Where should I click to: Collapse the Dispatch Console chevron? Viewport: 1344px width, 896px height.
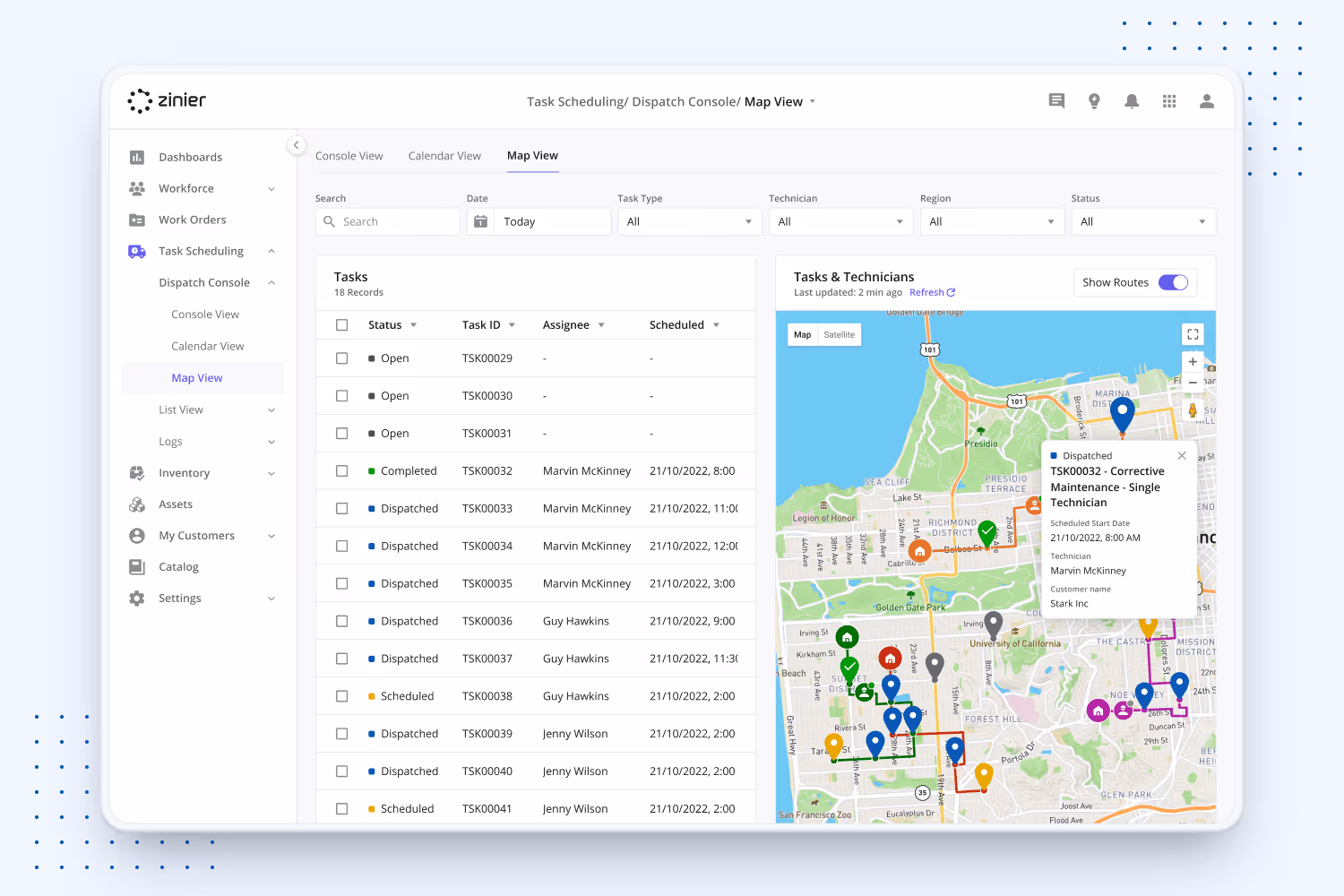click(271, 283)
